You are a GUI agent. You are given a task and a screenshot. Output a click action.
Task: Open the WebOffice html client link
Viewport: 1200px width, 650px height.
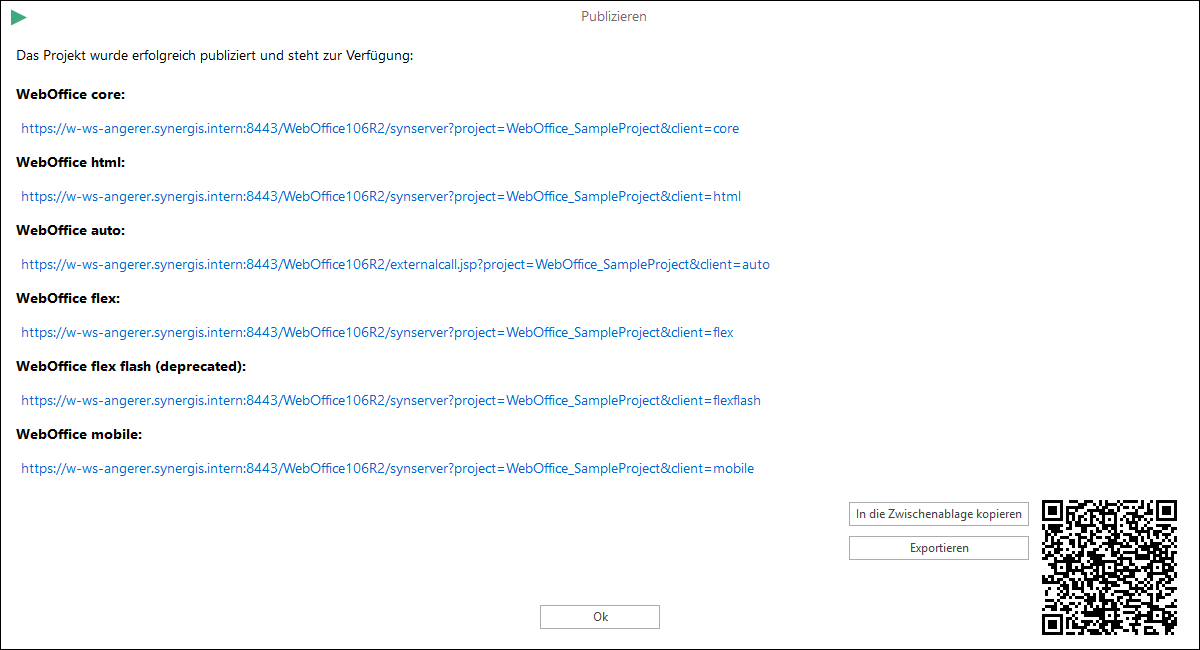pos(380,196)
